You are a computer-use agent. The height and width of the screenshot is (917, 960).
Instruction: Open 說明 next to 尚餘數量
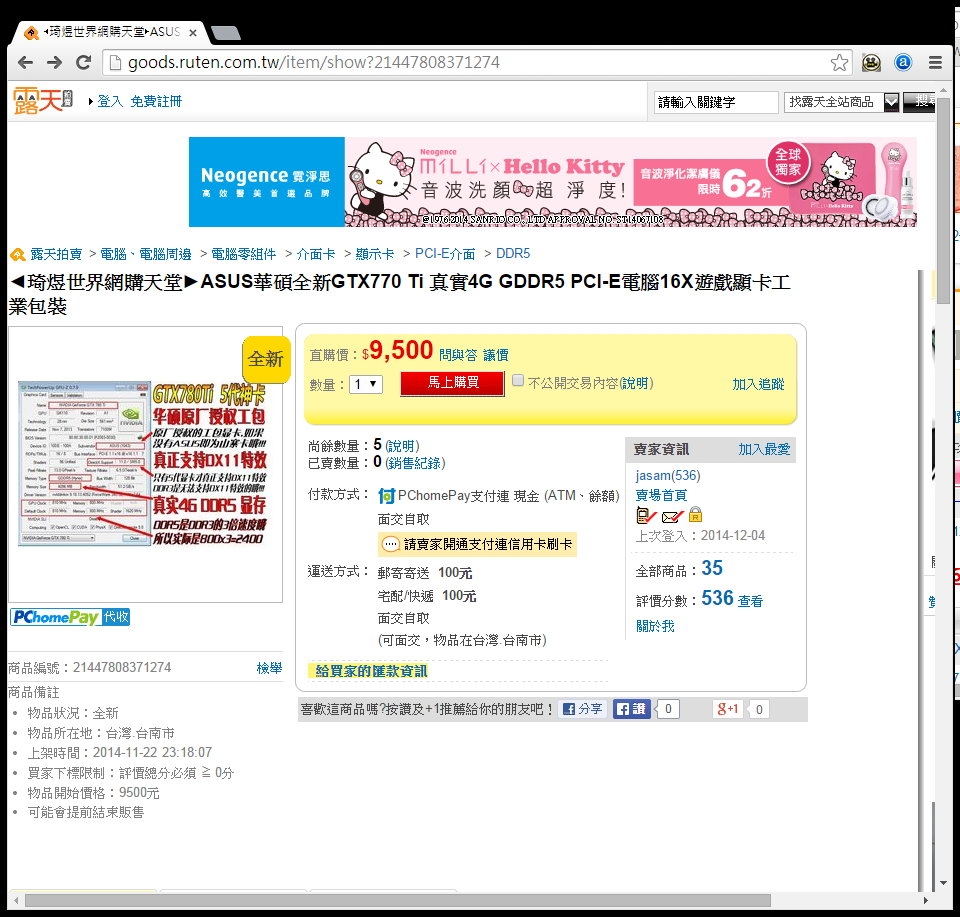click(402, 446)
